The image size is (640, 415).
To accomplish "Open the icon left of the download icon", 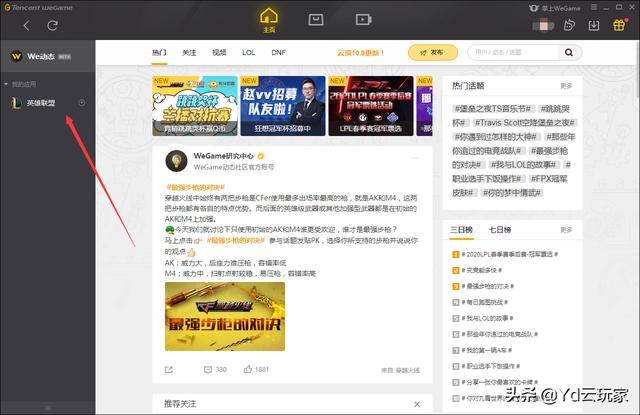I will [569, 26].
